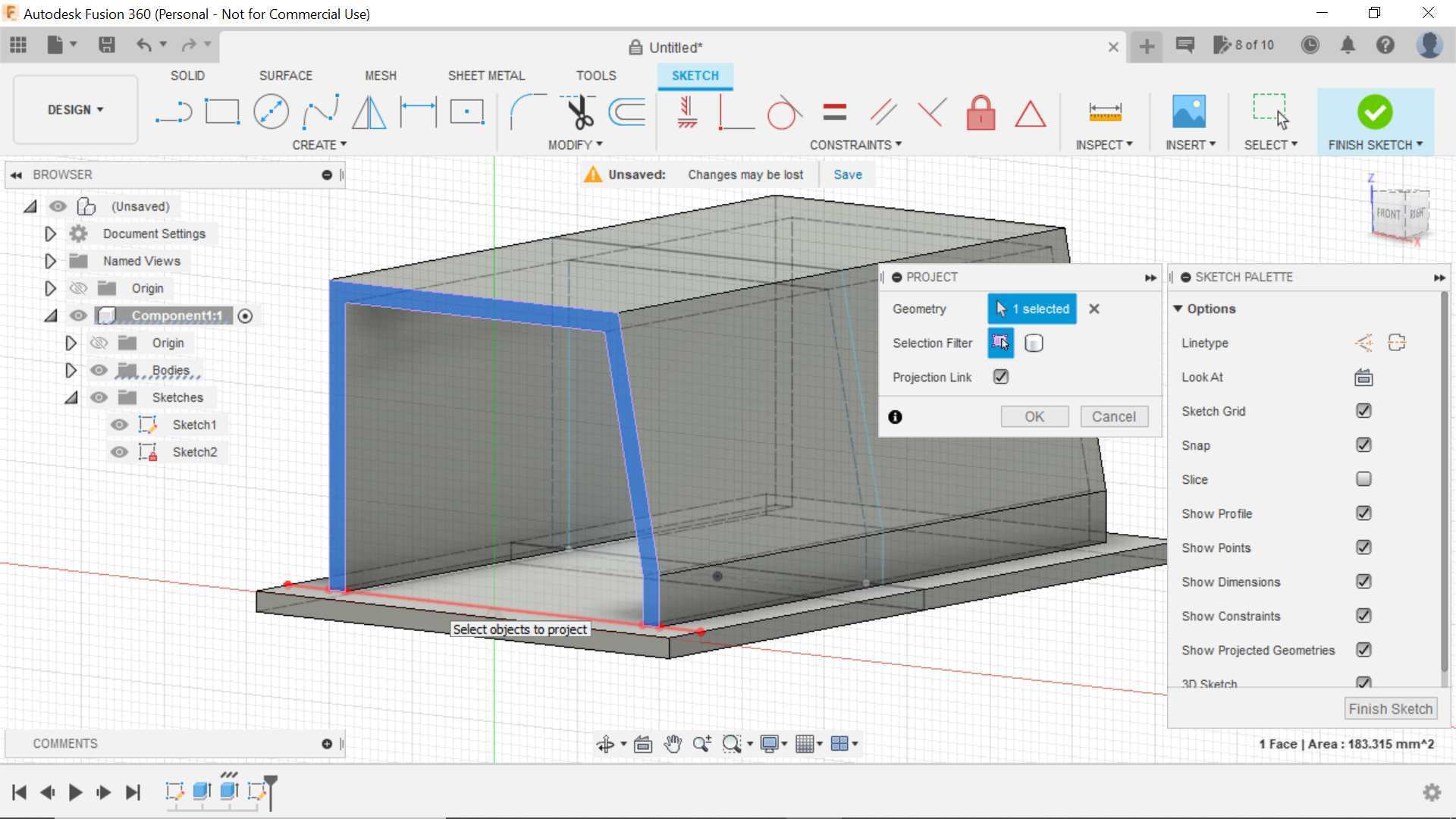1456x819 pixels.
Task: Choose the Circle sketch tool
Action: click(x=271, y=111)
